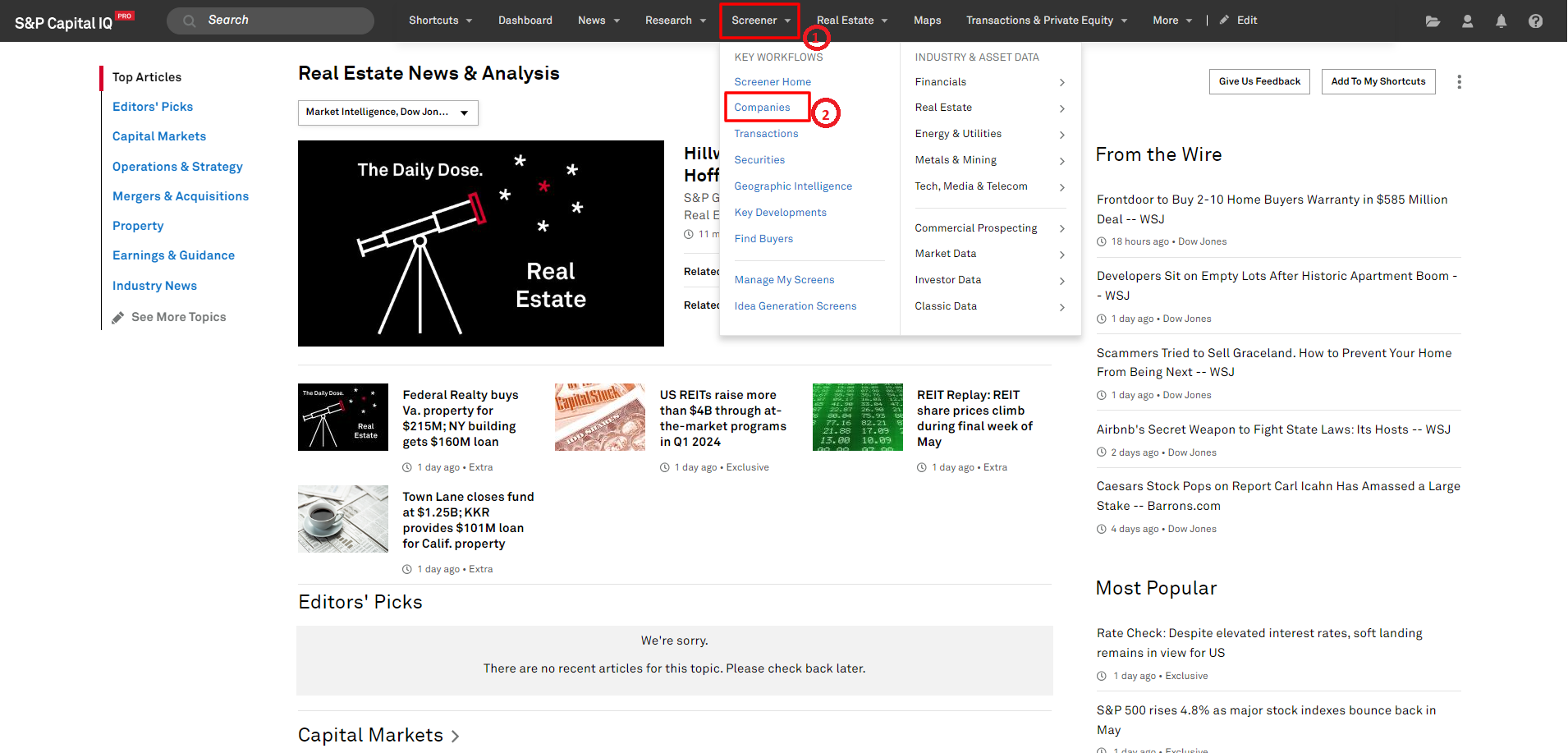Open the CapitalStock article thumbnail
1568x753 pixels.
(x=599, y=417)
